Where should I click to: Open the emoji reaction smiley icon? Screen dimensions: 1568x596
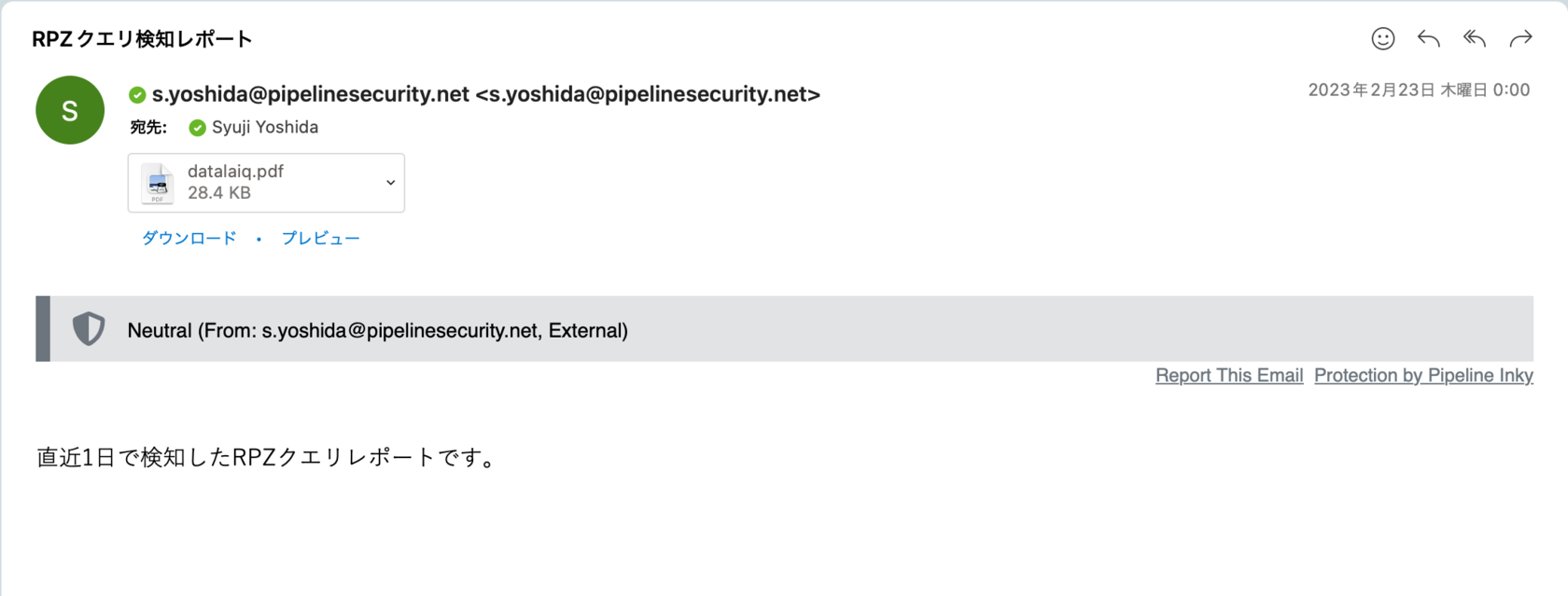(x=1382, y=38)
